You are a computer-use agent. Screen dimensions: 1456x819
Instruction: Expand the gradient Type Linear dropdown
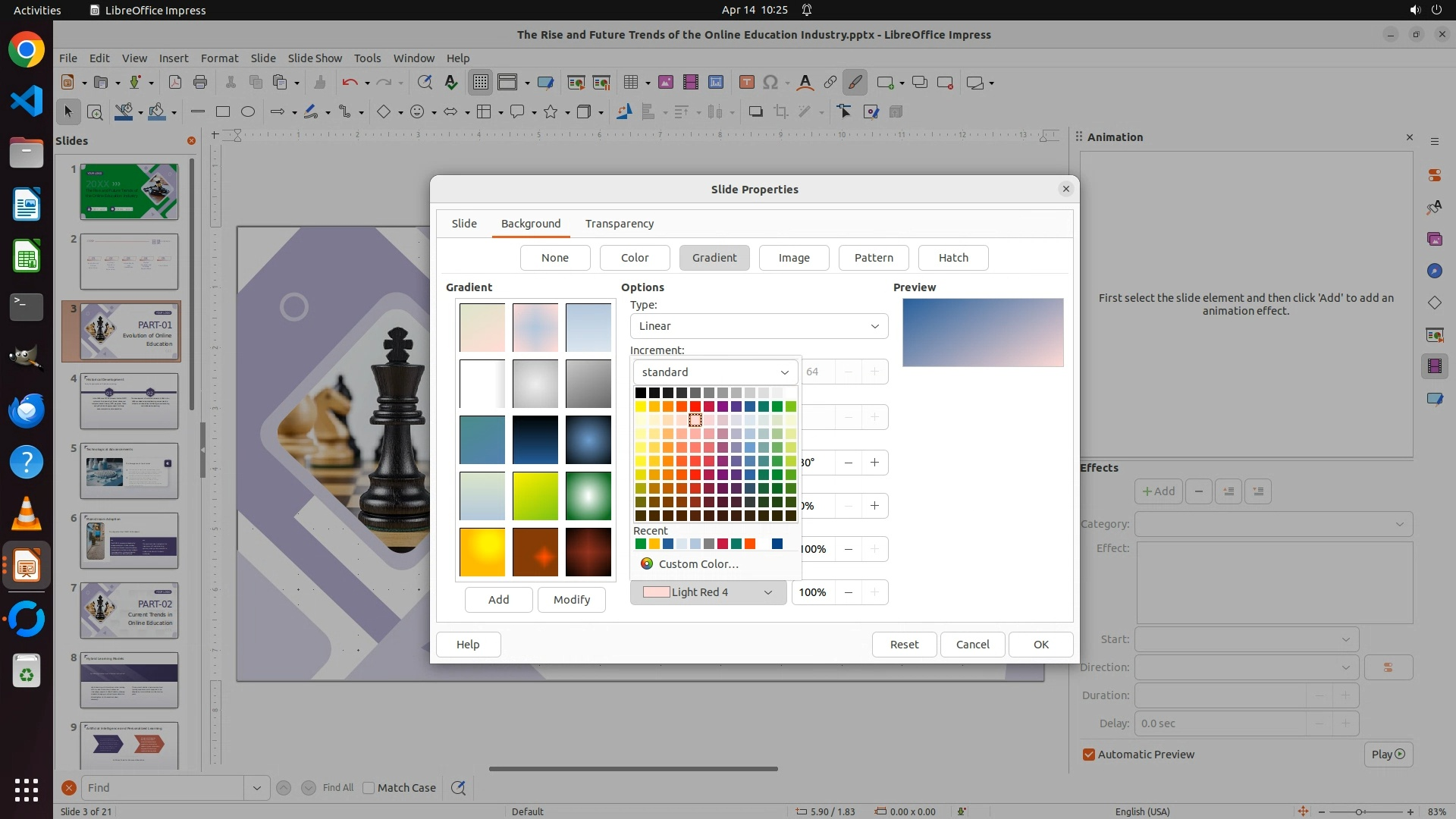[x=758, y=326]
